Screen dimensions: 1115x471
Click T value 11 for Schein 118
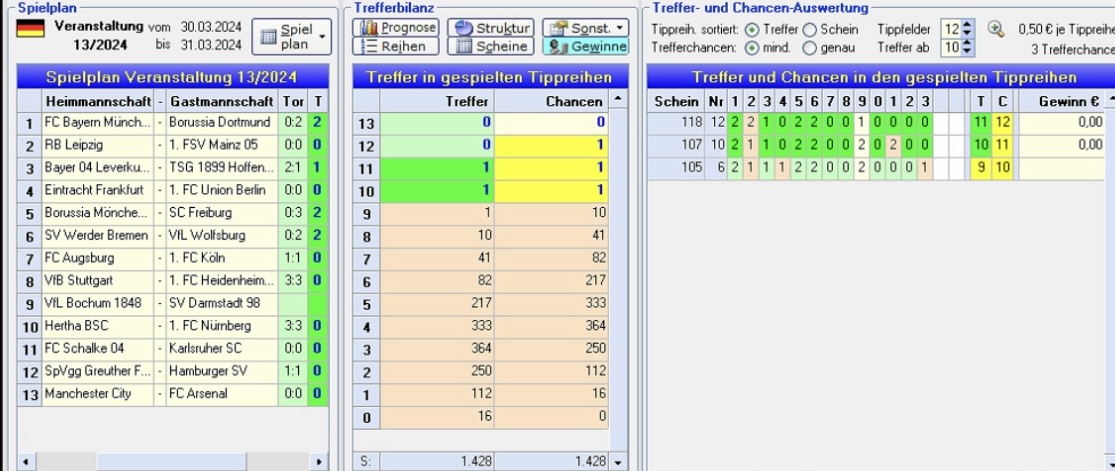click(981, 122)
